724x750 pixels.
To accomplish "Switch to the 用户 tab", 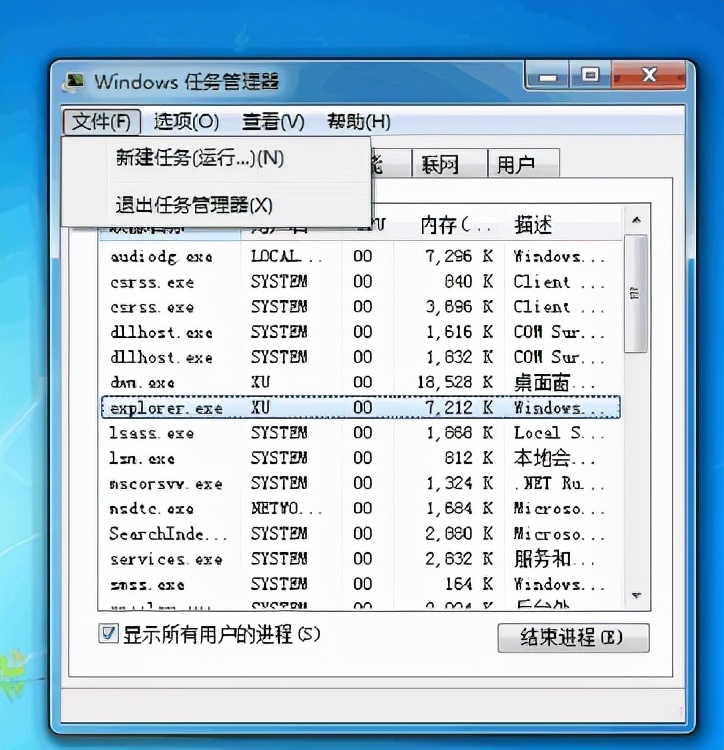I will point(523,165).
